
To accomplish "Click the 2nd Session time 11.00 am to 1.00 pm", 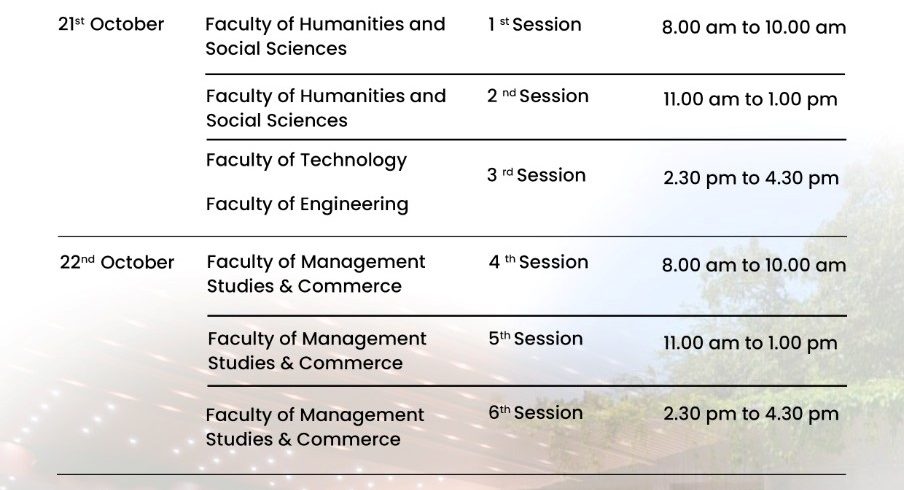I will [750, 99].
